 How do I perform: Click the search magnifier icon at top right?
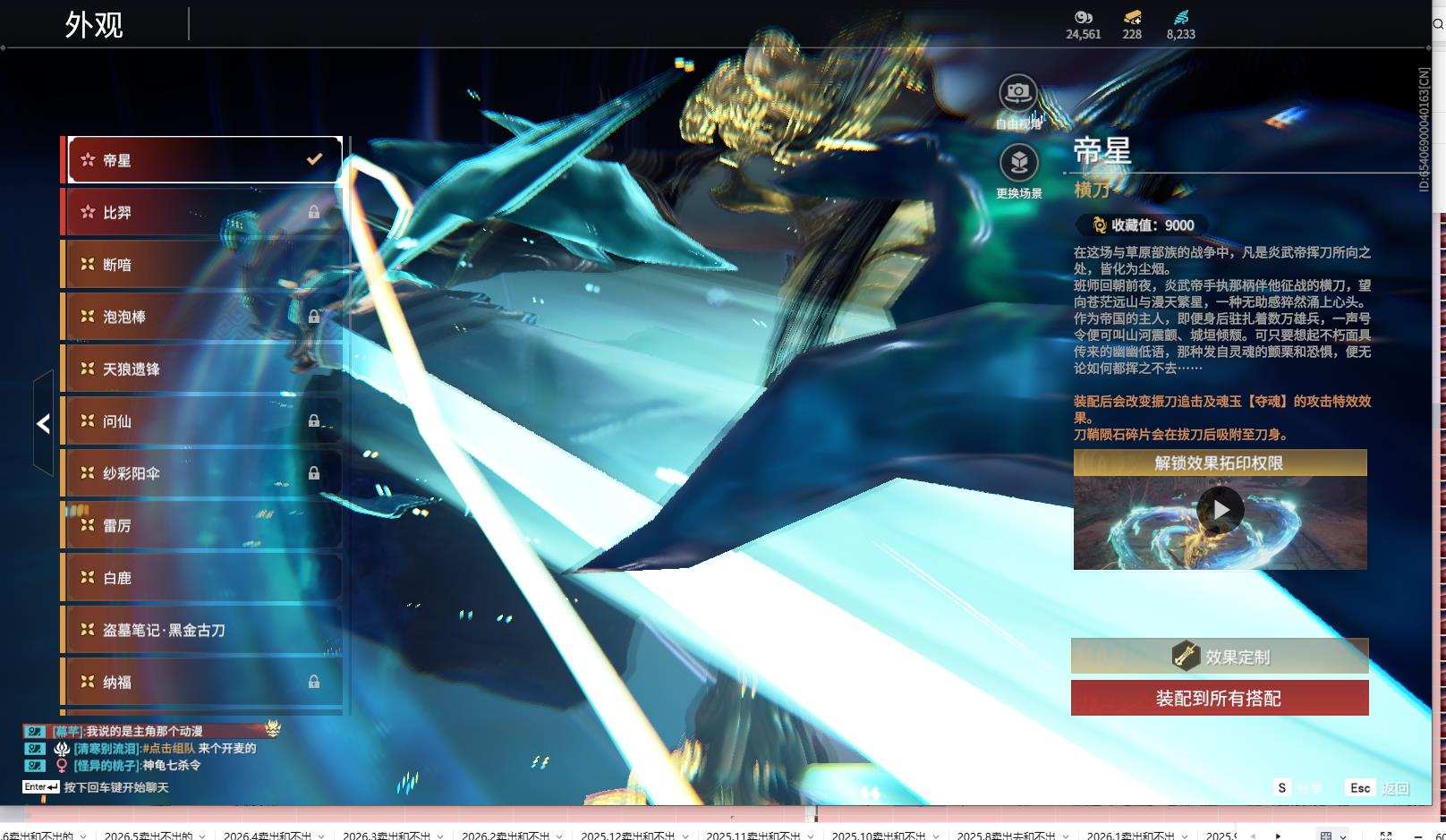1439,24
